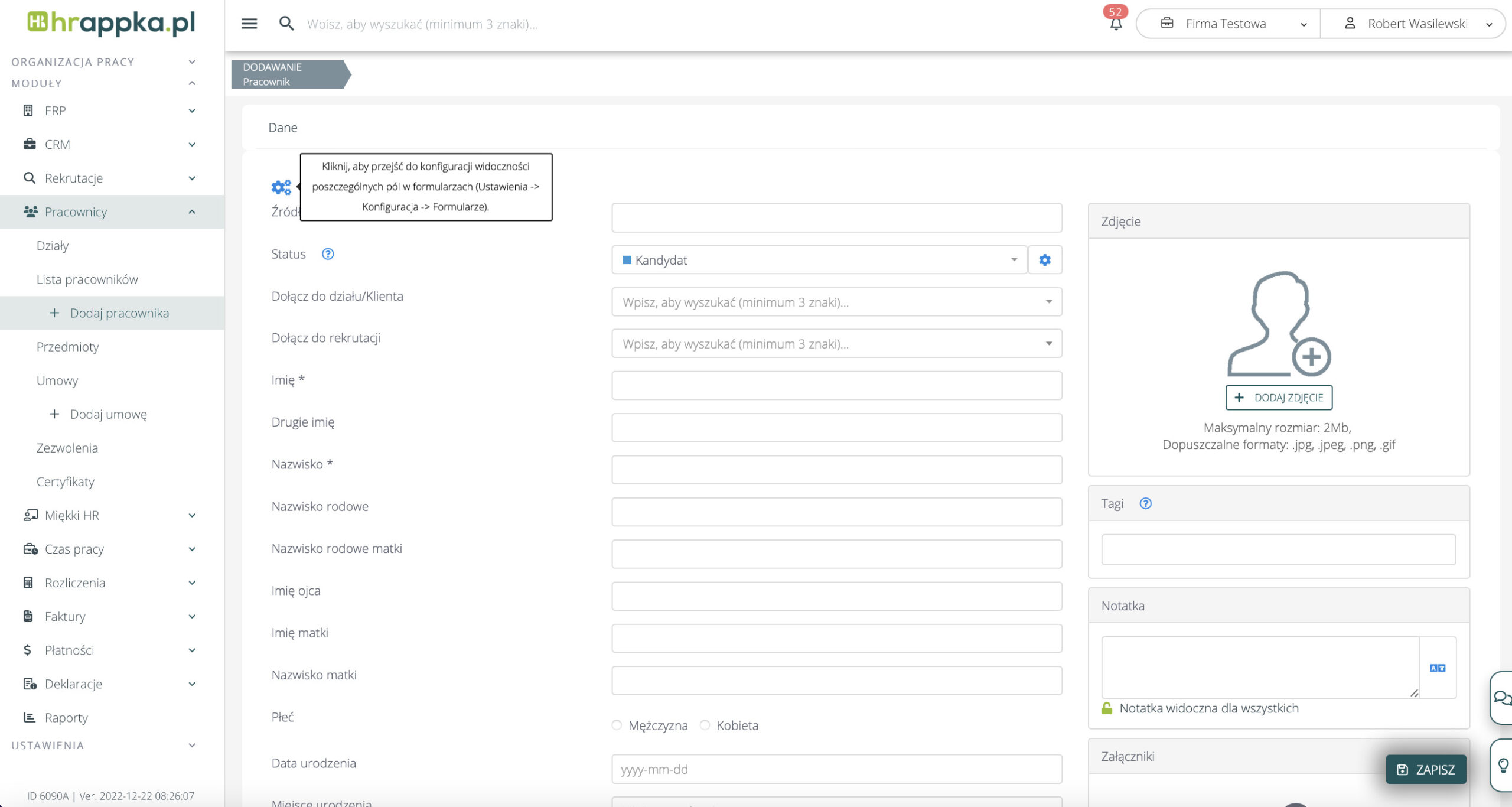Click the notifications bell icon

click(x=1116, y=24)
